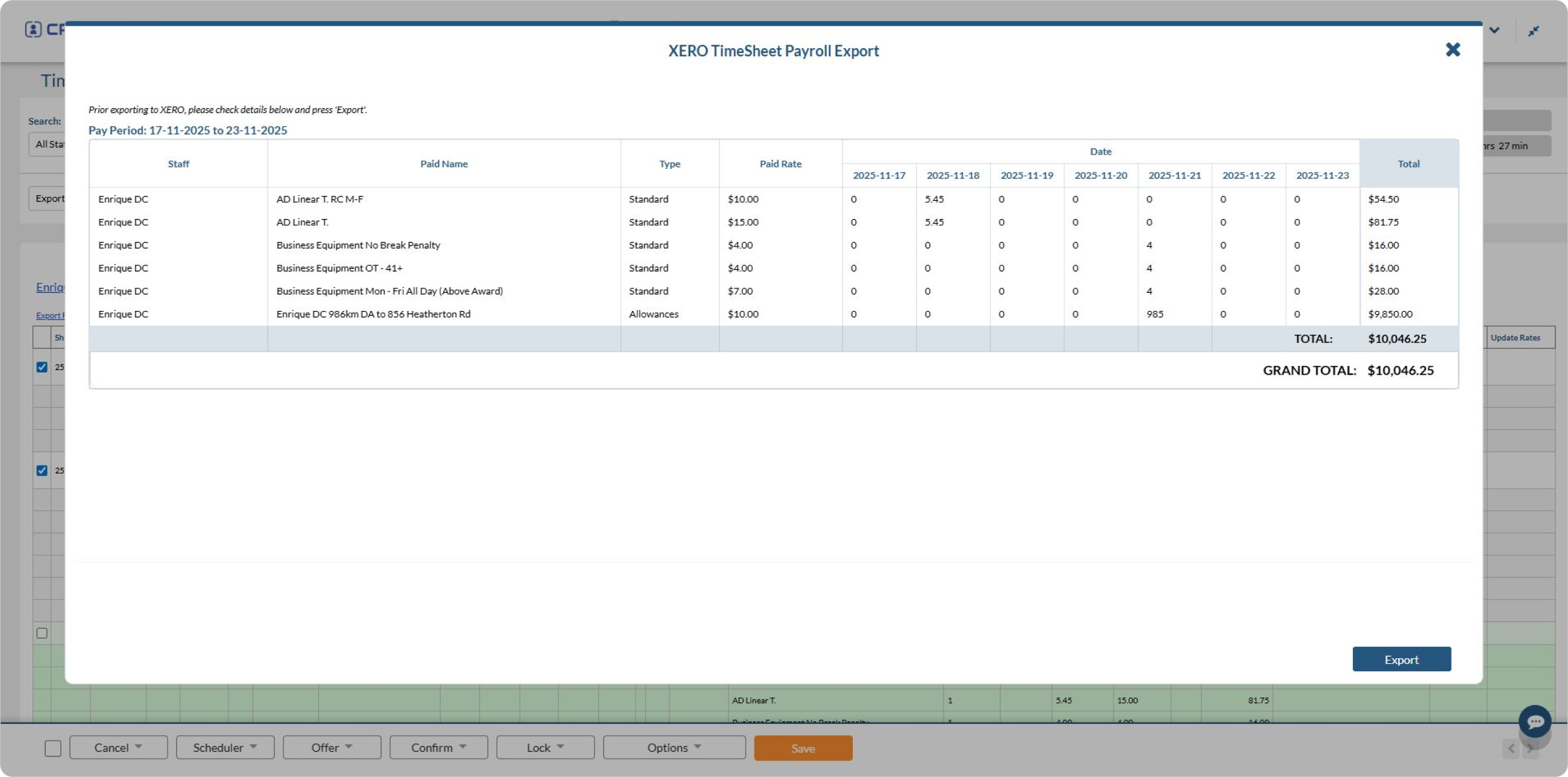Open the Lock dropdown menu

(x=545, y=748)
